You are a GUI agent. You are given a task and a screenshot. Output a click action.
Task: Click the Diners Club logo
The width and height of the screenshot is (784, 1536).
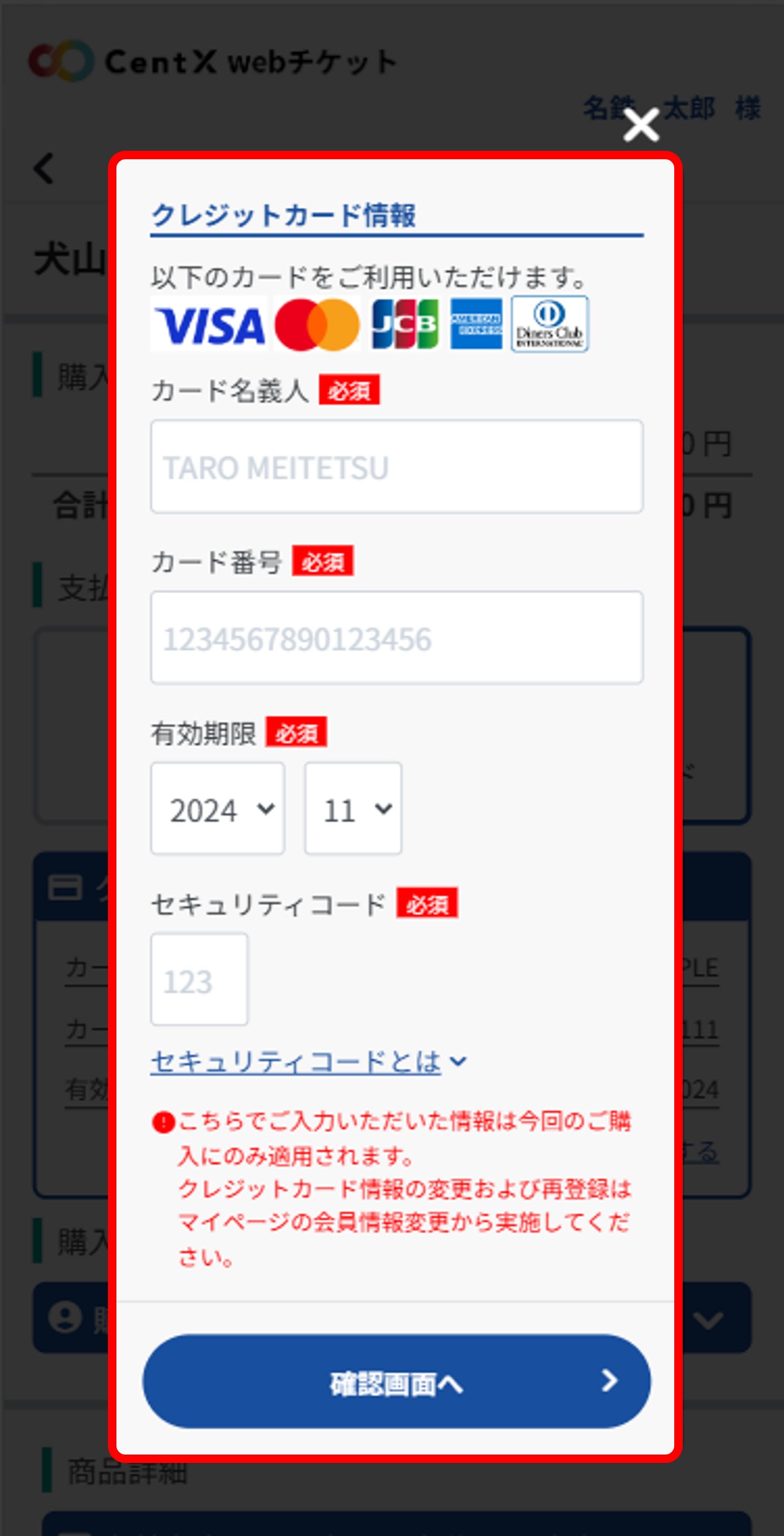[549, 324]
